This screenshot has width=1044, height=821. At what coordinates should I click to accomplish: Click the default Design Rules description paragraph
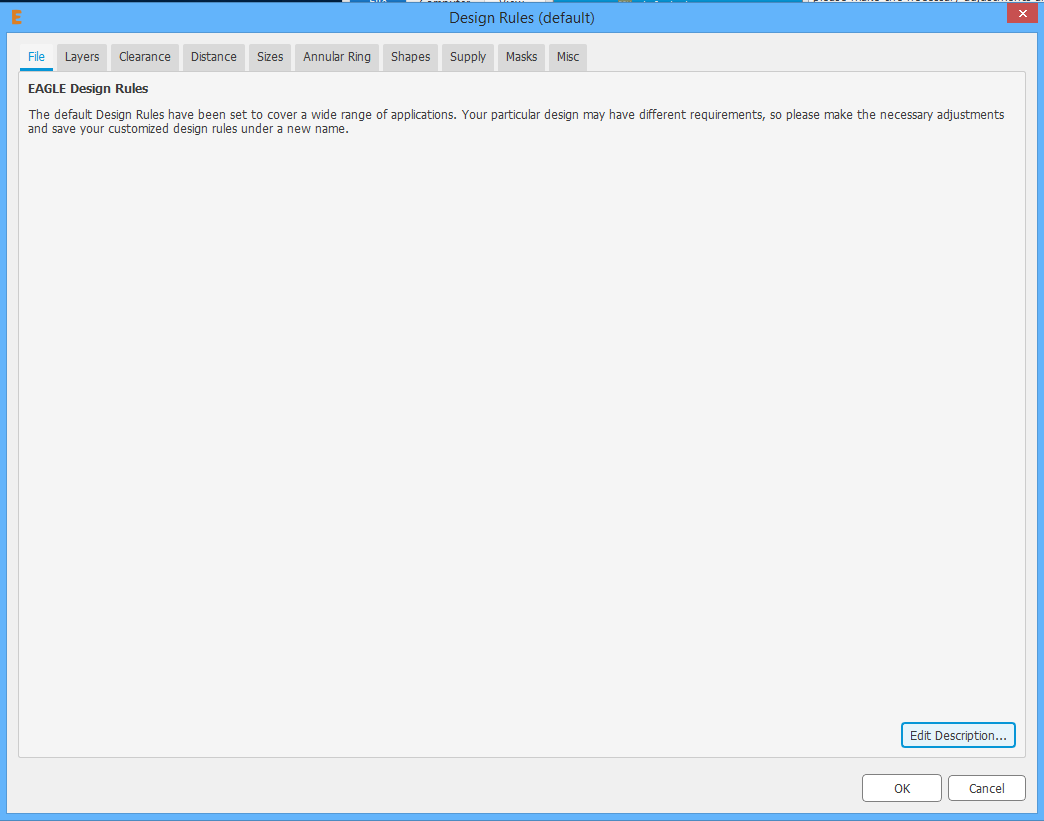click(516, 121)
